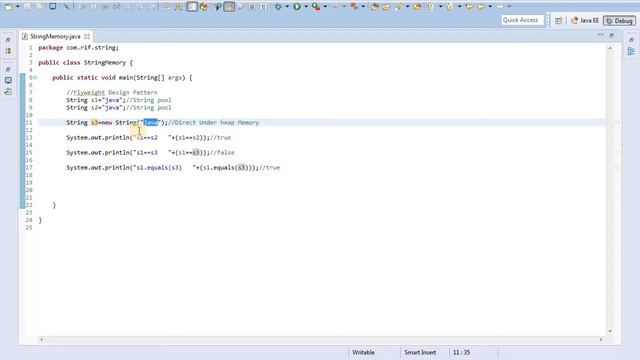Open the Run launch dropdown arrow

click(x=306, y=7)
